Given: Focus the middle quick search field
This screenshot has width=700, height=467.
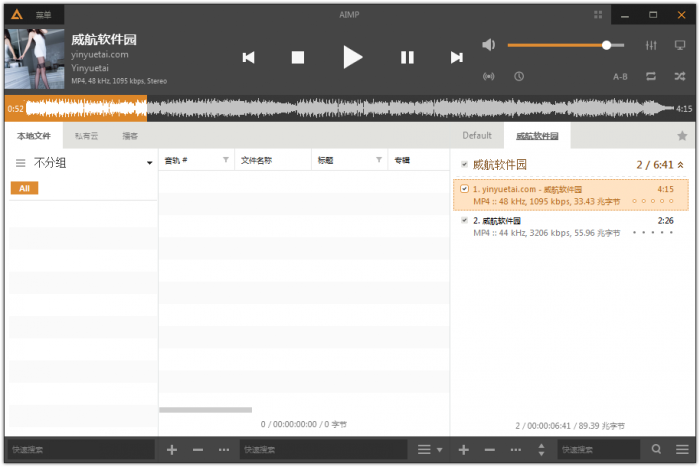Looking at the screenshot, I should [x=324, y=450].
